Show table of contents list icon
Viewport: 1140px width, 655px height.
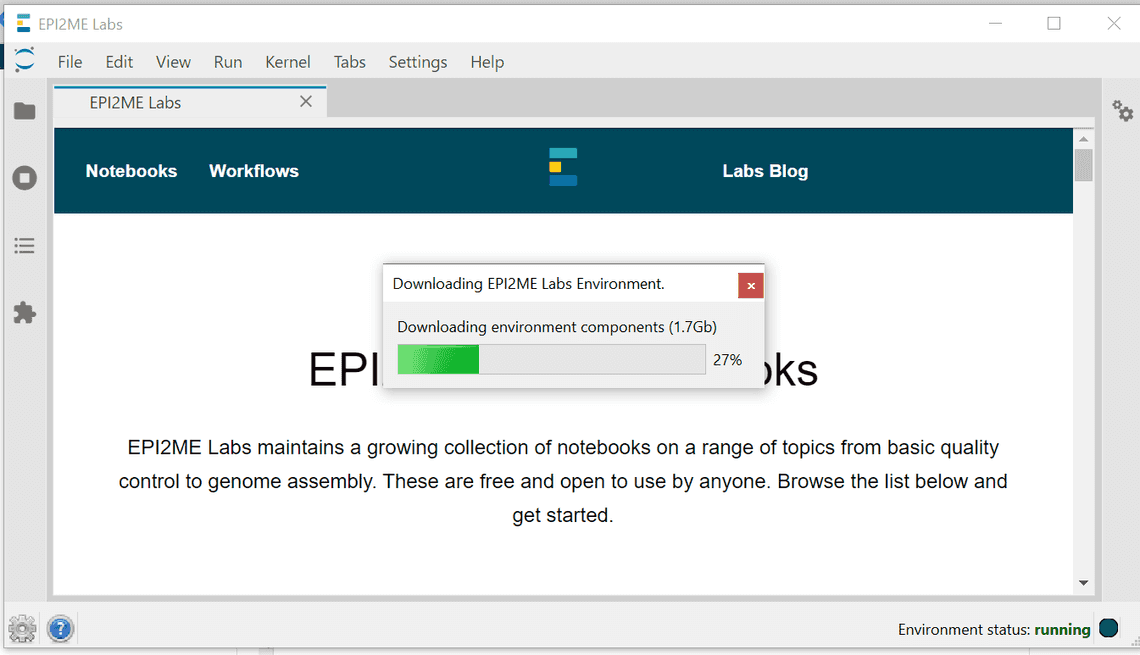coord(24,245)
